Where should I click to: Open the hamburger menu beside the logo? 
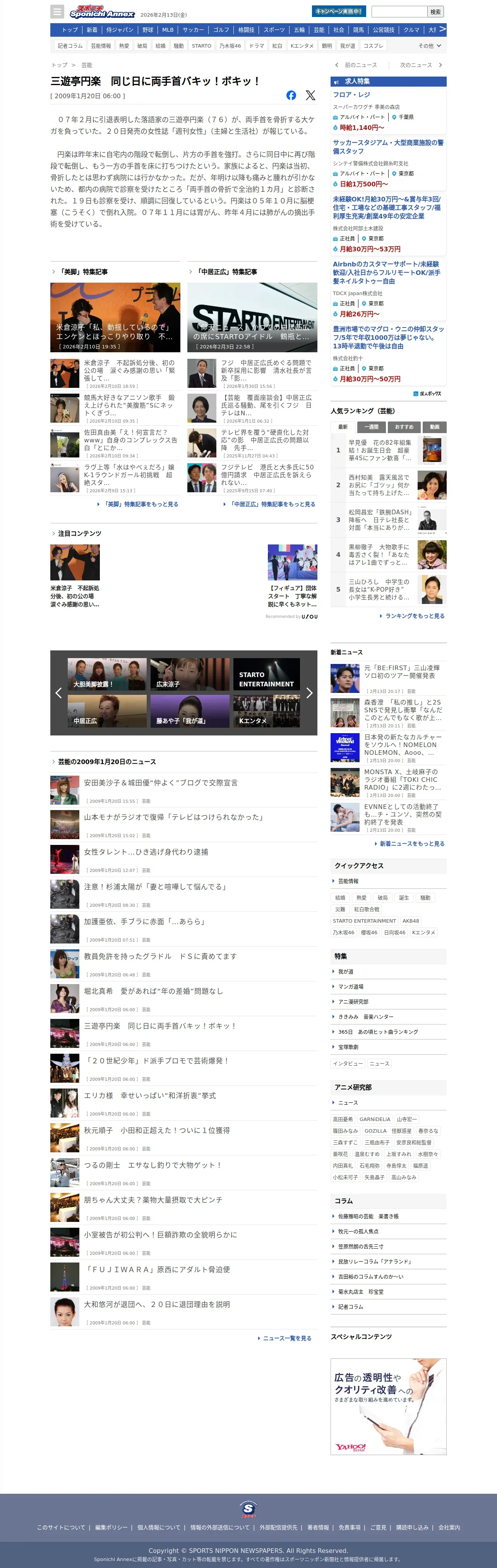coord(57,12)
